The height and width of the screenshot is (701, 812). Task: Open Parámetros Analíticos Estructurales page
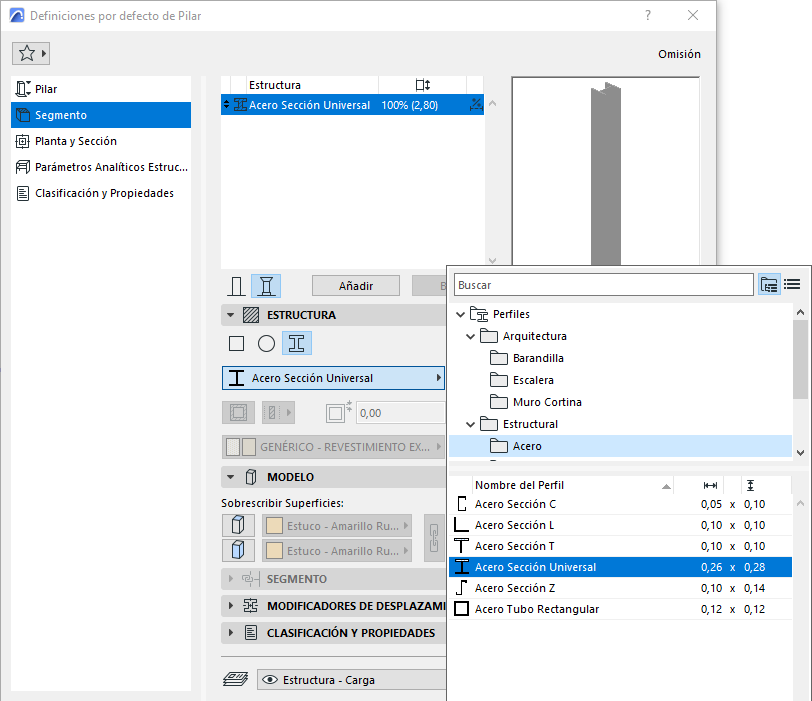point(101,167)
